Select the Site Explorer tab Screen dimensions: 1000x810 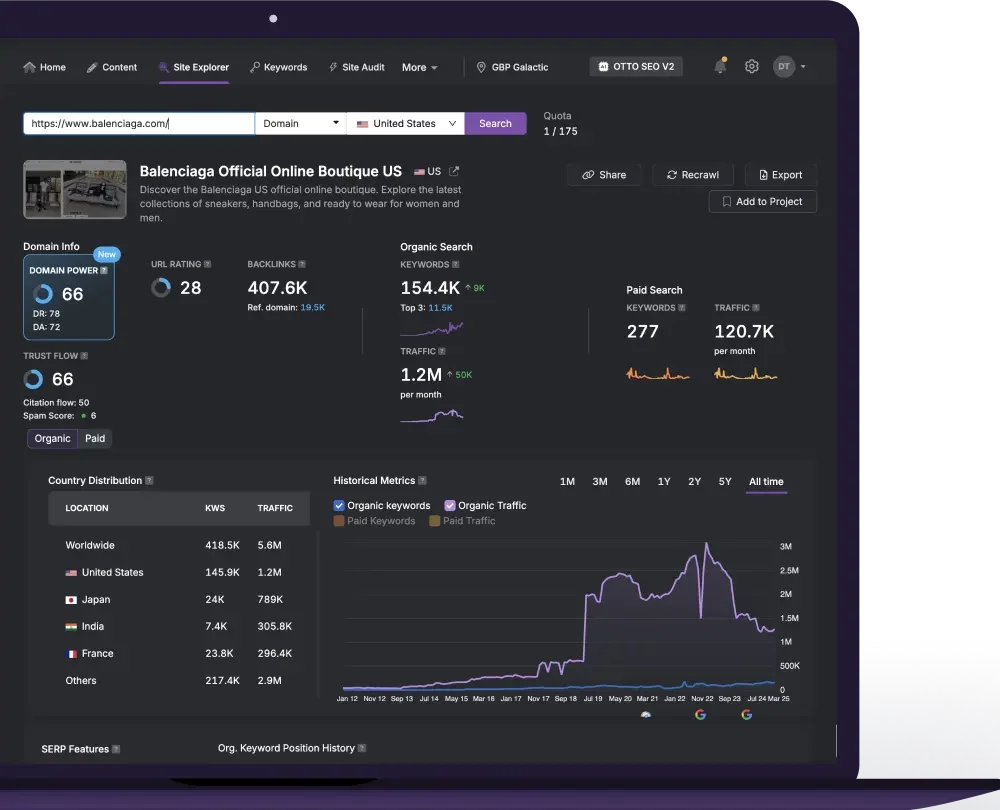pyautogui.click(x=194, y=67)
